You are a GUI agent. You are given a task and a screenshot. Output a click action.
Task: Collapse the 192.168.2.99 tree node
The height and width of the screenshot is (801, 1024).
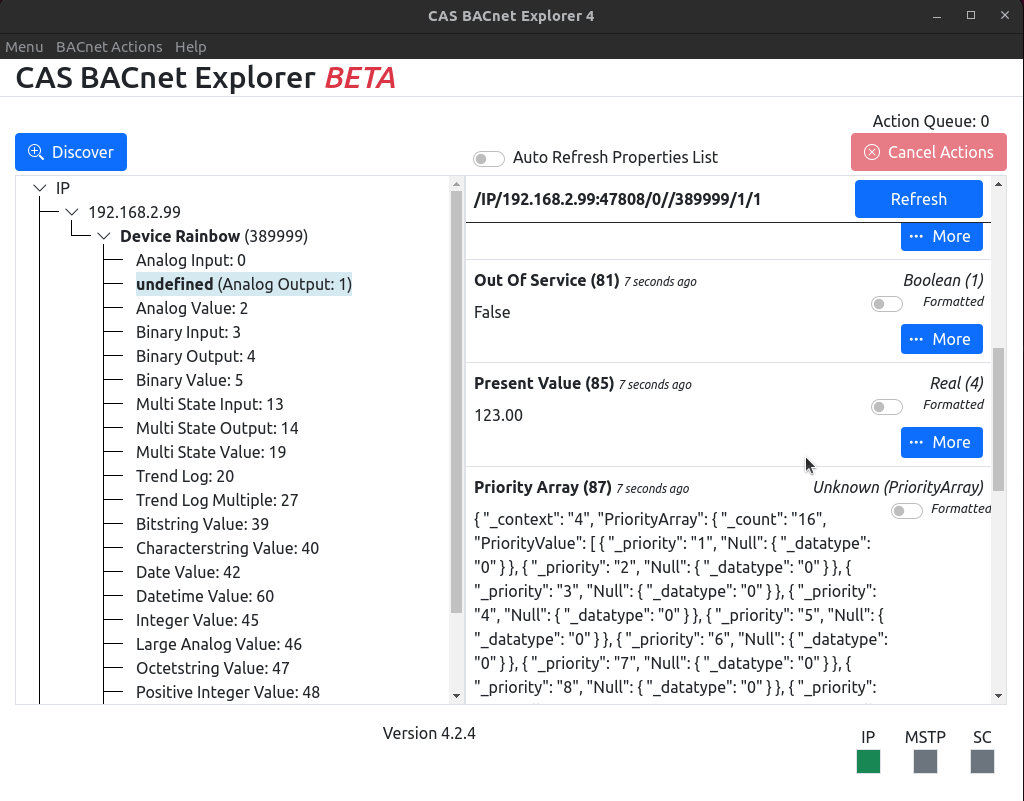[72, 212]
